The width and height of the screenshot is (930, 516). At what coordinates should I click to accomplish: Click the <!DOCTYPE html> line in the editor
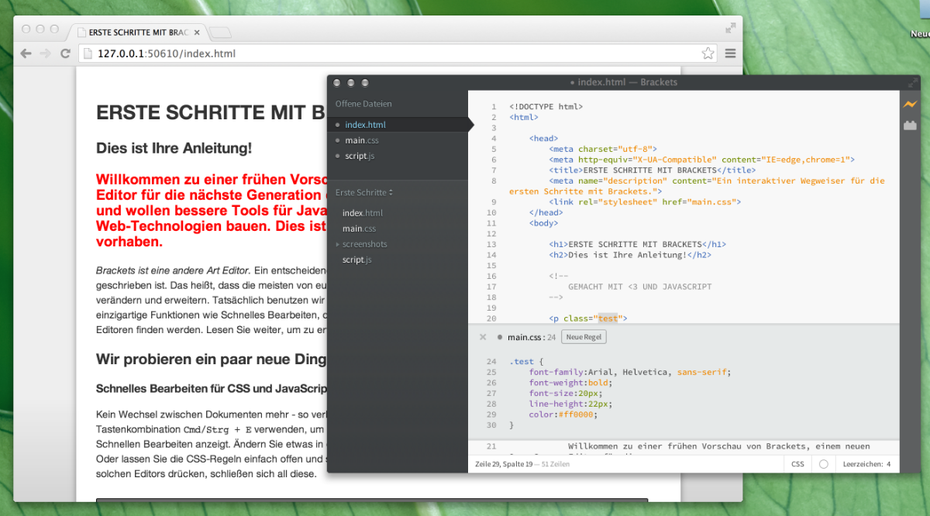point(546,107)
